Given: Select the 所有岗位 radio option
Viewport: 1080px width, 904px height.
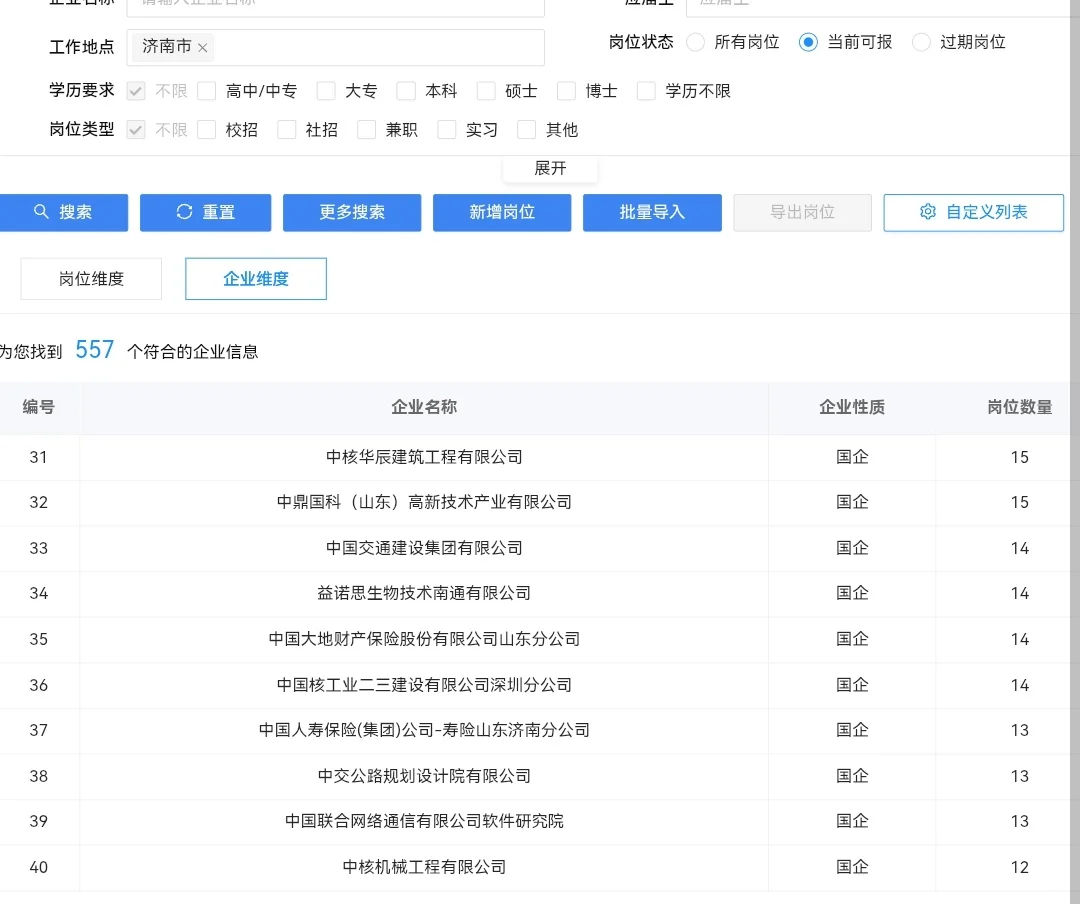Looking at the screenshot, I should pos(696,42).
